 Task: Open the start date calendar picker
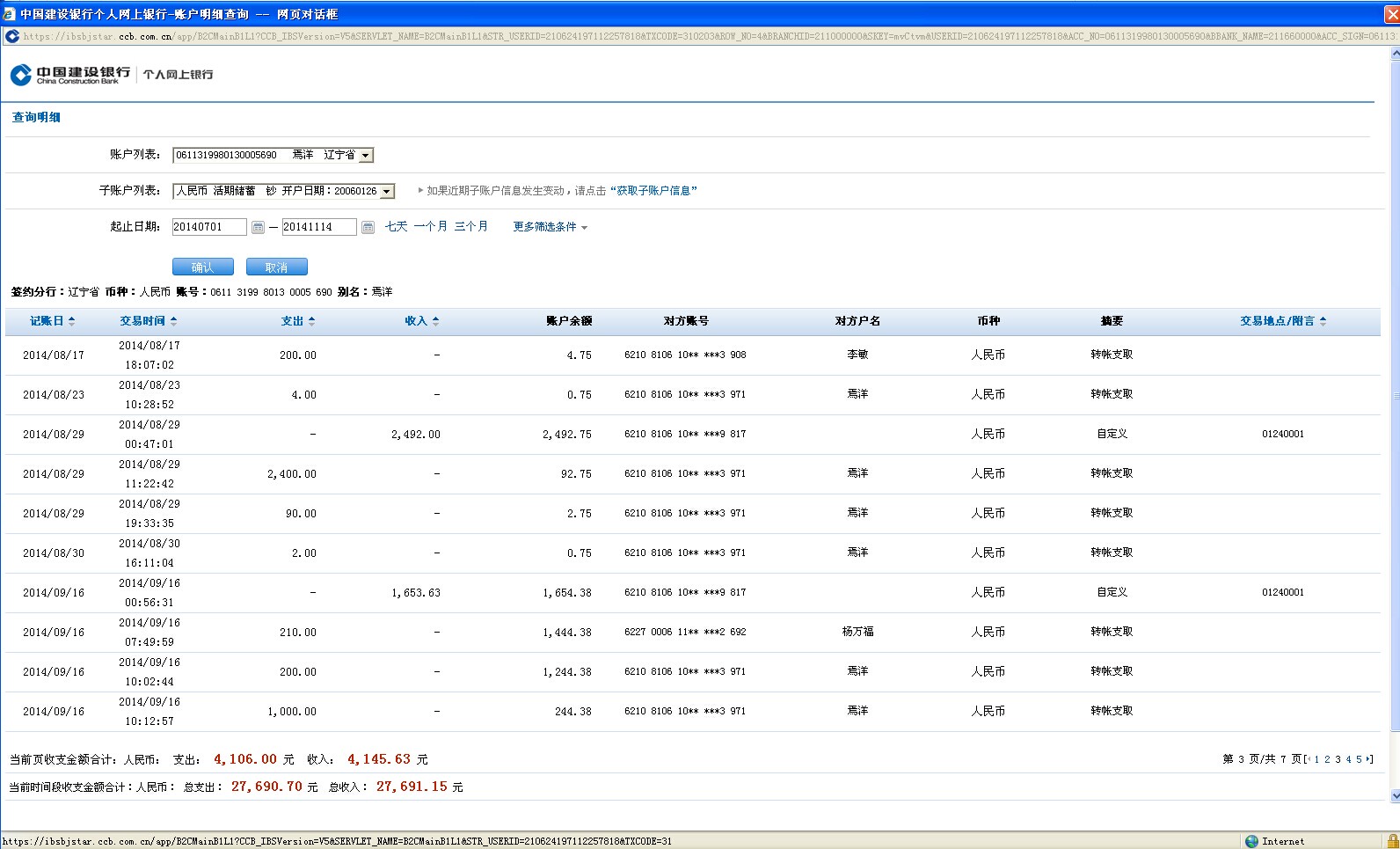pos(258,228)
